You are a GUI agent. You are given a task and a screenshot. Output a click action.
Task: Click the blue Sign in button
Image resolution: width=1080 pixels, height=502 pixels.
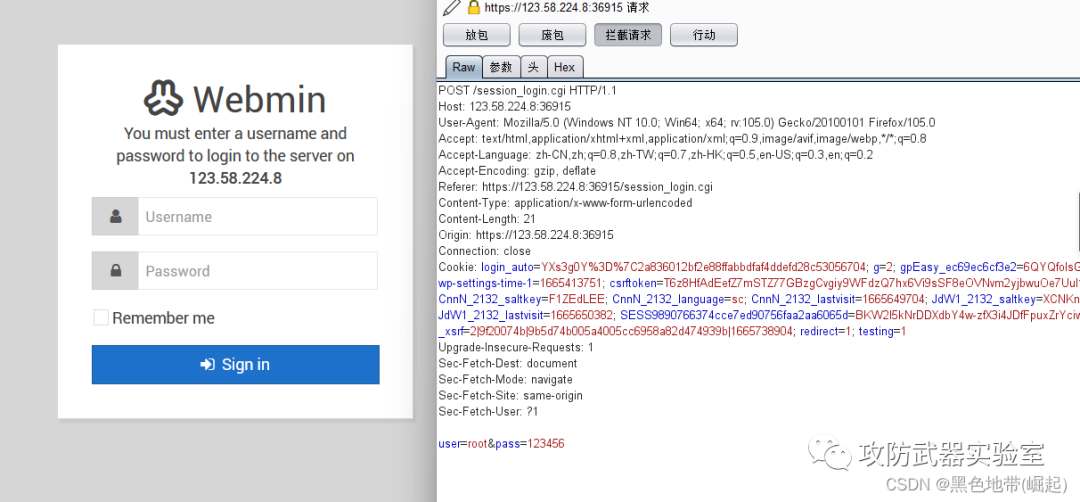point(236,364)
